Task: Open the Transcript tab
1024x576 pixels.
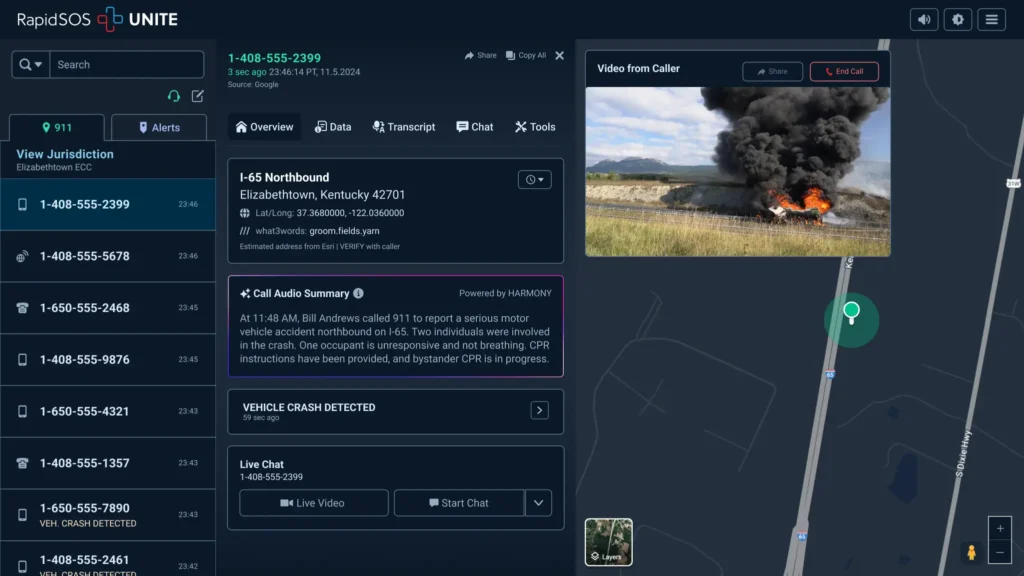Action: point(404,127)
